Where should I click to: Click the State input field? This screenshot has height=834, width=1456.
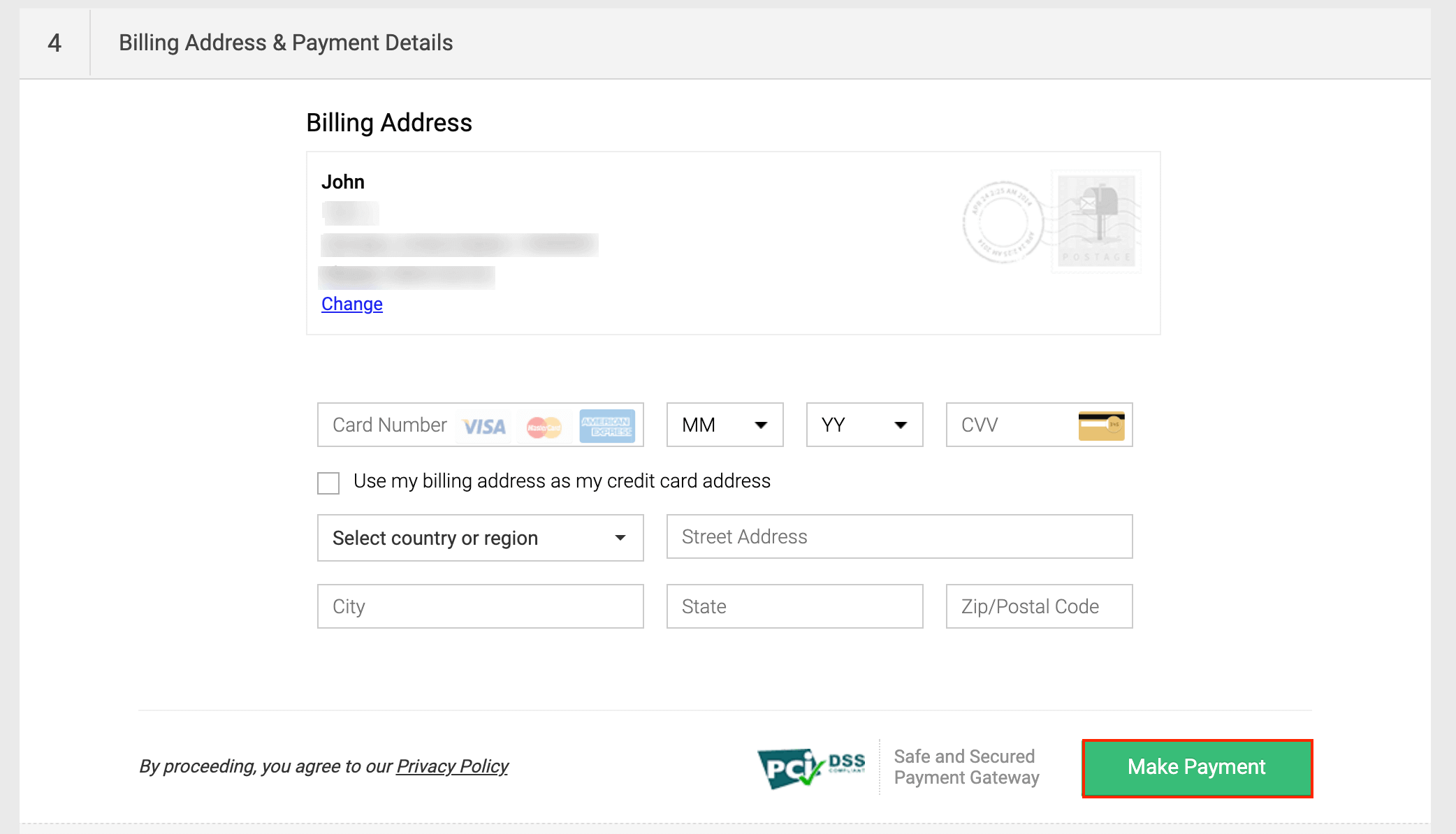pyautogui.click(x=794, y=606)
